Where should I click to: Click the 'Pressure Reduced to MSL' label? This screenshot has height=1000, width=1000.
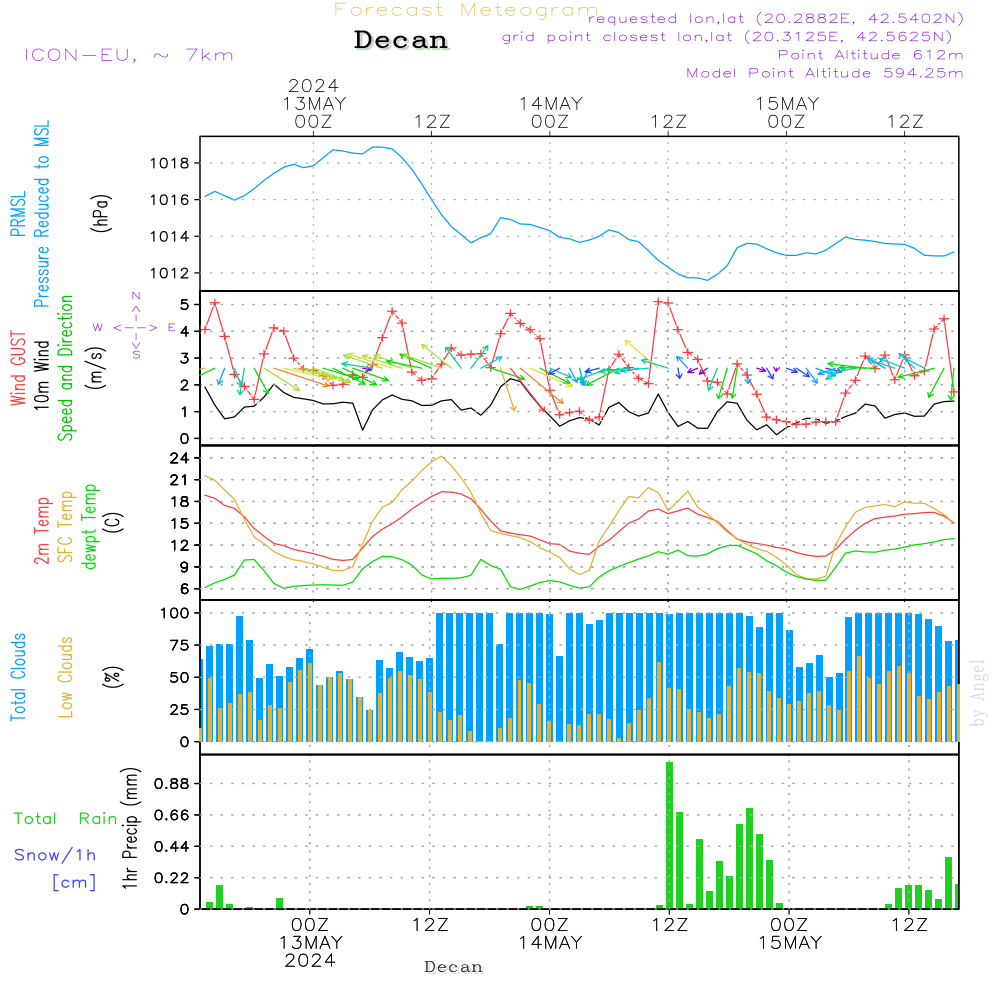click(x=42, y=214)
